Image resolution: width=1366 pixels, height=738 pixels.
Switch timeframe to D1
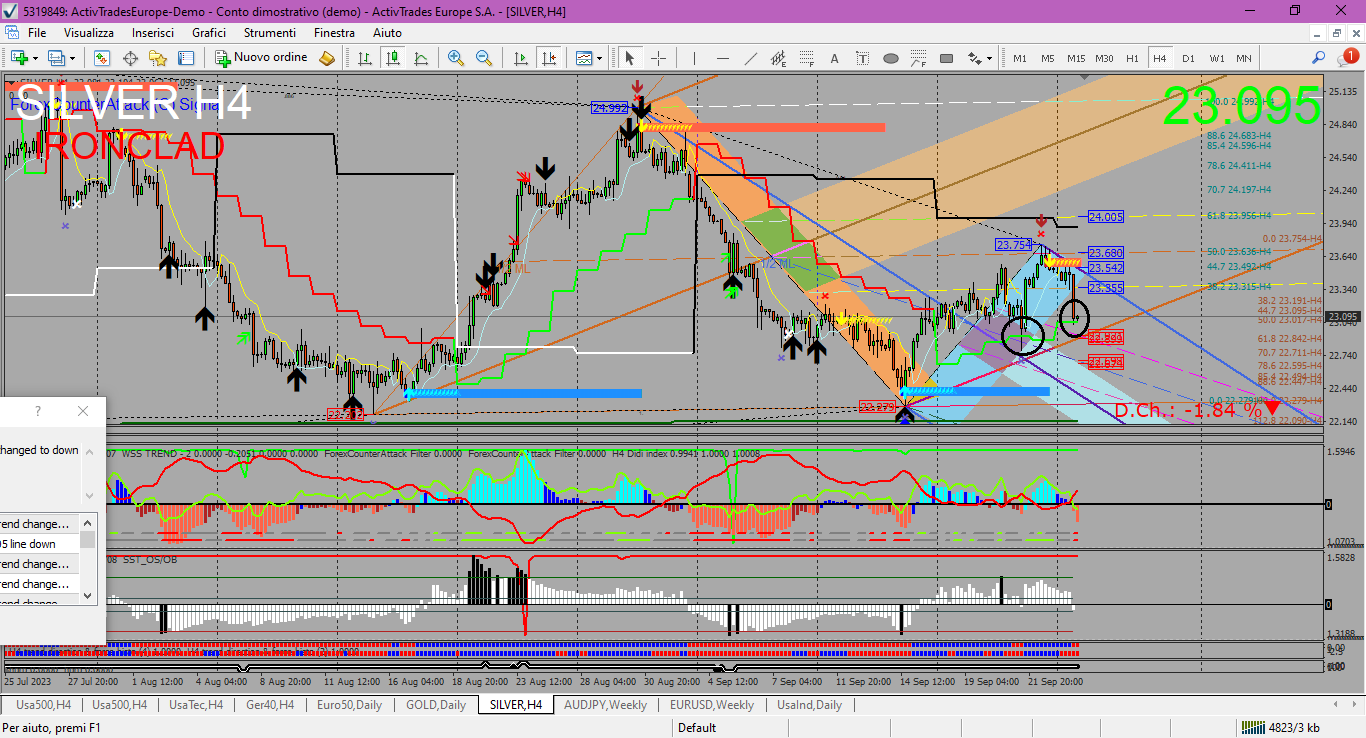[x=1188, y=58]
